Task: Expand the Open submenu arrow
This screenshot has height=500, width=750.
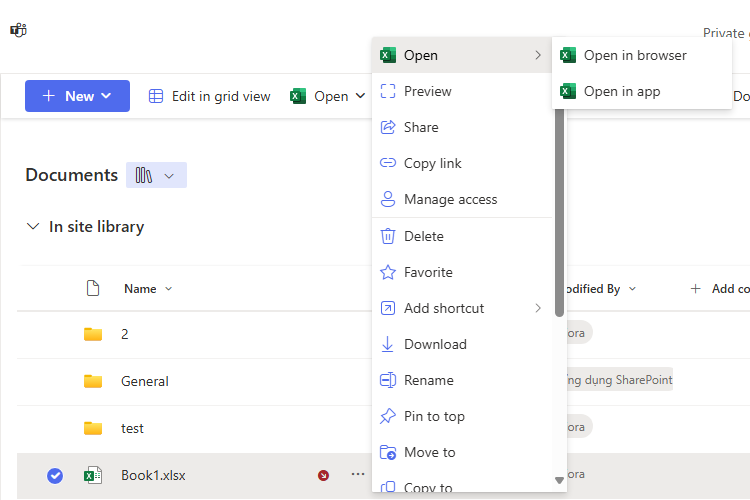Action: point(538,55)
